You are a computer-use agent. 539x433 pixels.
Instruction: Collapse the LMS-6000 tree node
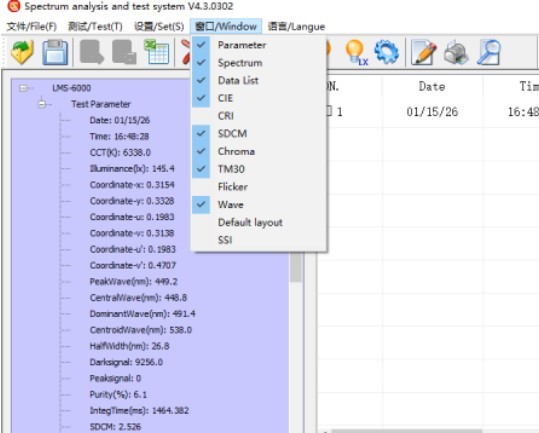(x=23, y=88)
